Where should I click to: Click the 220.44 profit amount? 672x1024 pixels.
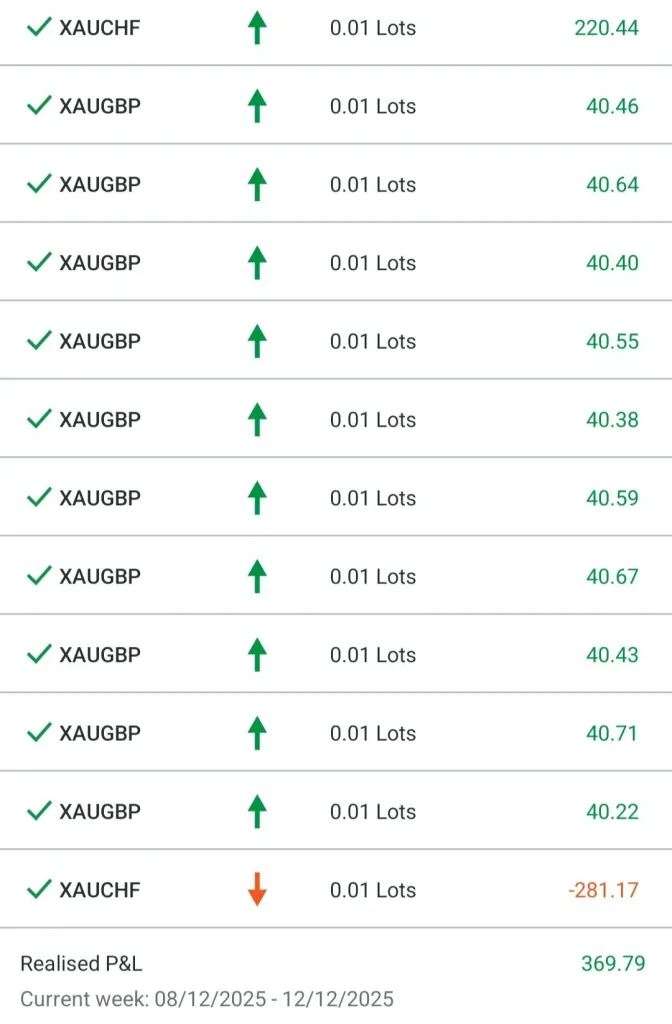coord(606,27)
